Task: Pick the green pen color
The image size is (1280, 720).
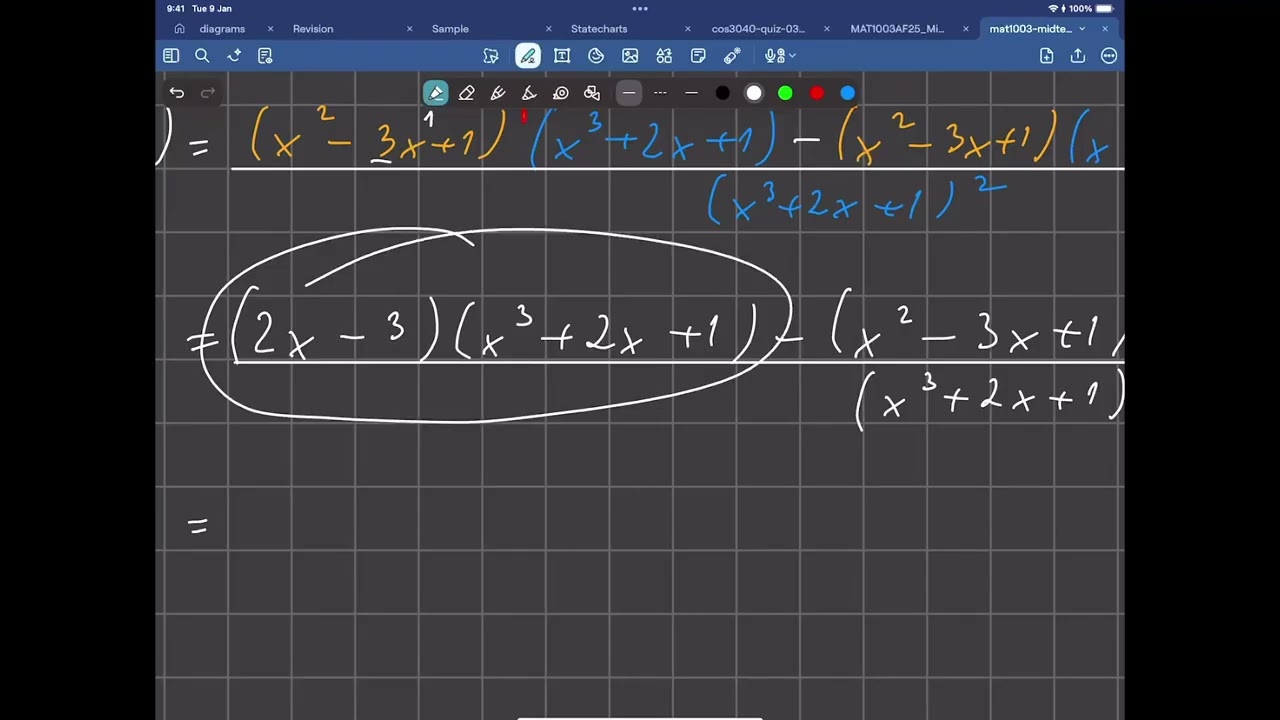Action: 785,93
